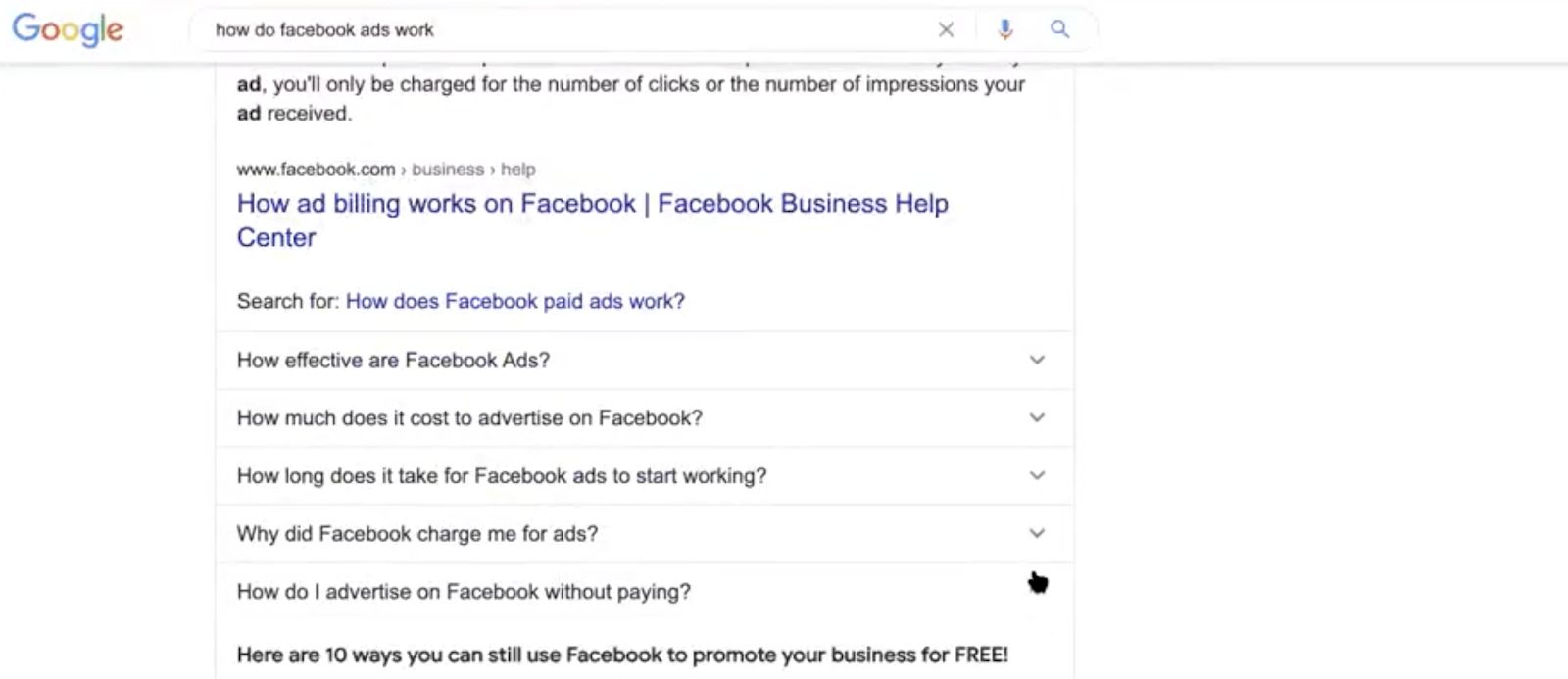Clear the search query with the X icon
This screenshot has width=1568, height=679.
click(x=946, y=29)
